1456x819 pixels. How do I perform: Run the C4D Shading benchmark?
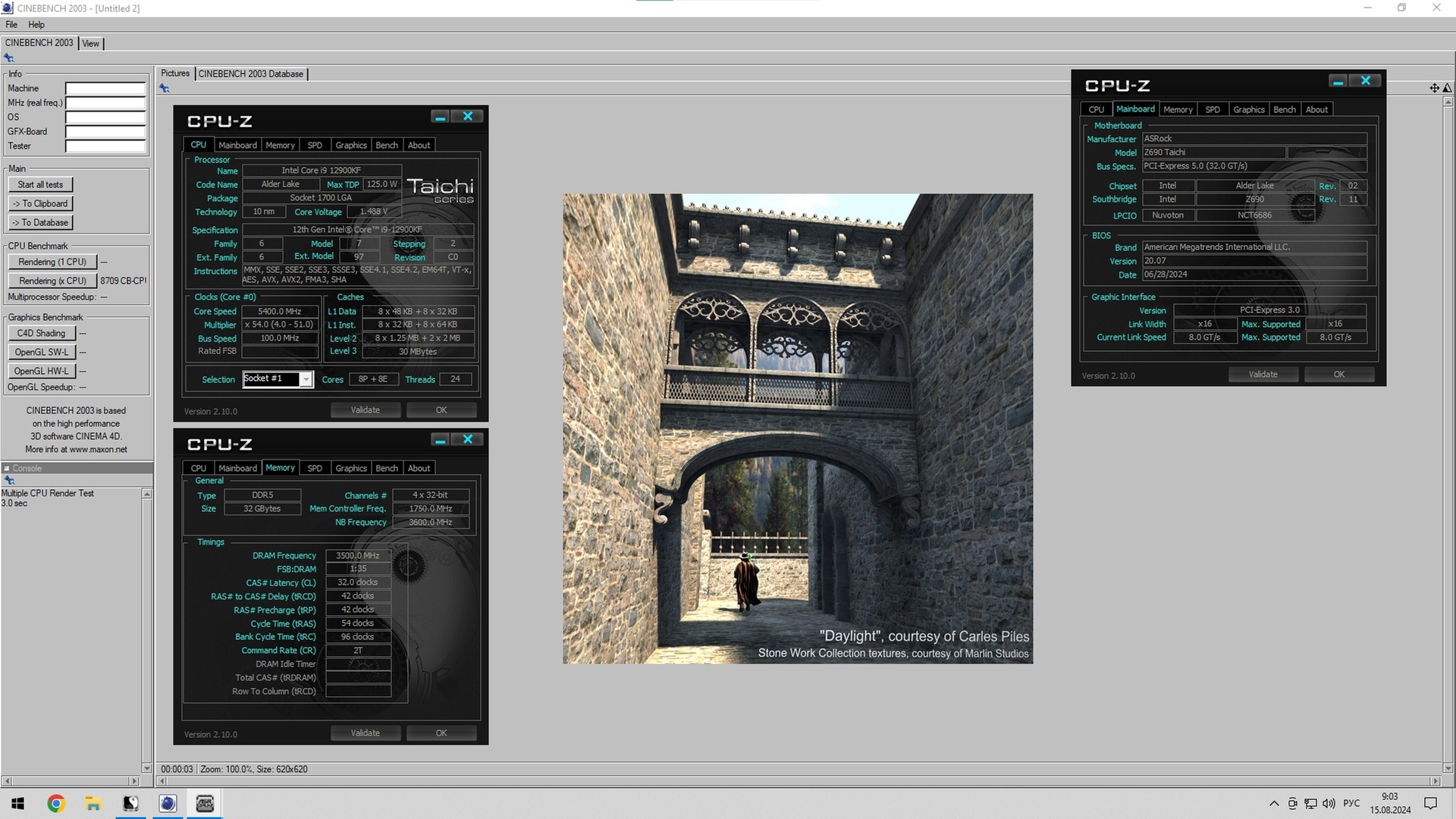click(42, 333)
